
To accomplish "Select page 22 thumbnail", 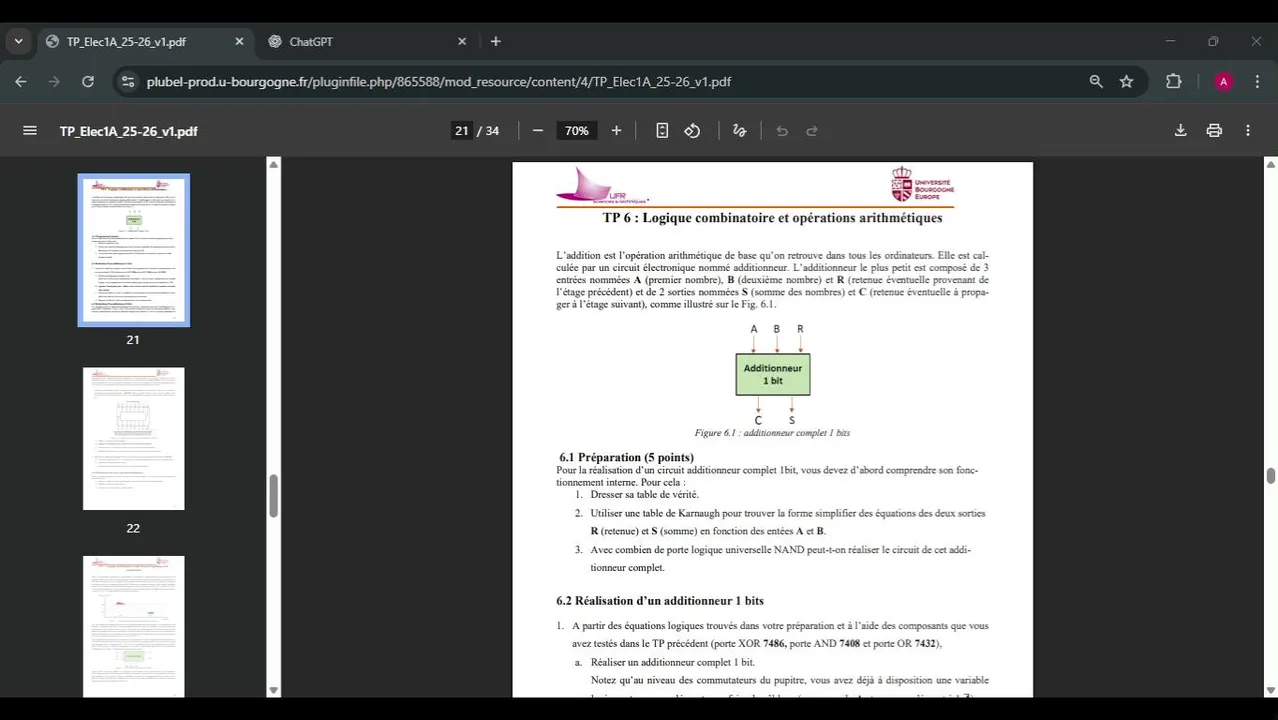I will point(134,439).
